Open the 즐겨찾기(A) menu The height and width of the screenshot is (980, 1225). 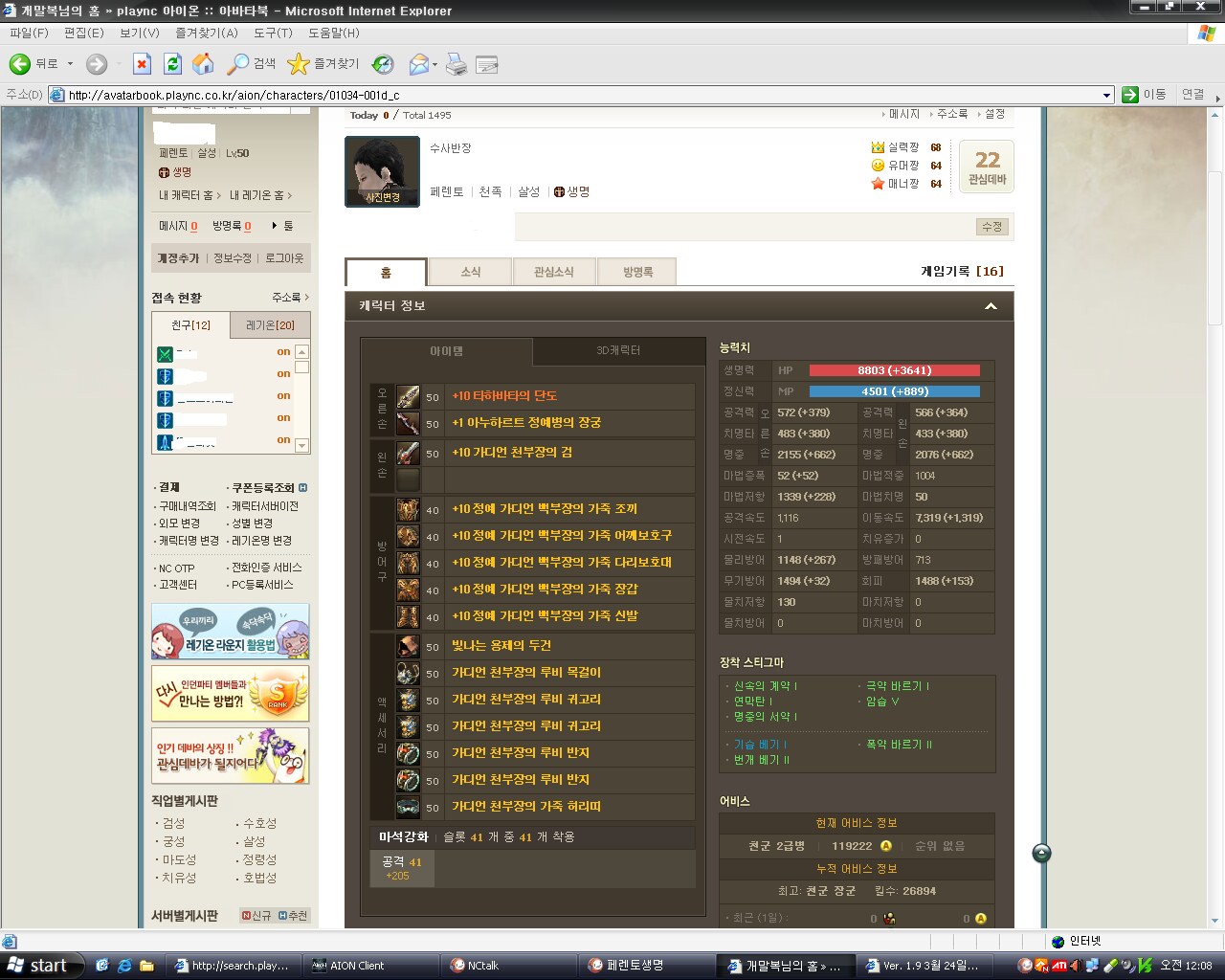pos(206,33)
